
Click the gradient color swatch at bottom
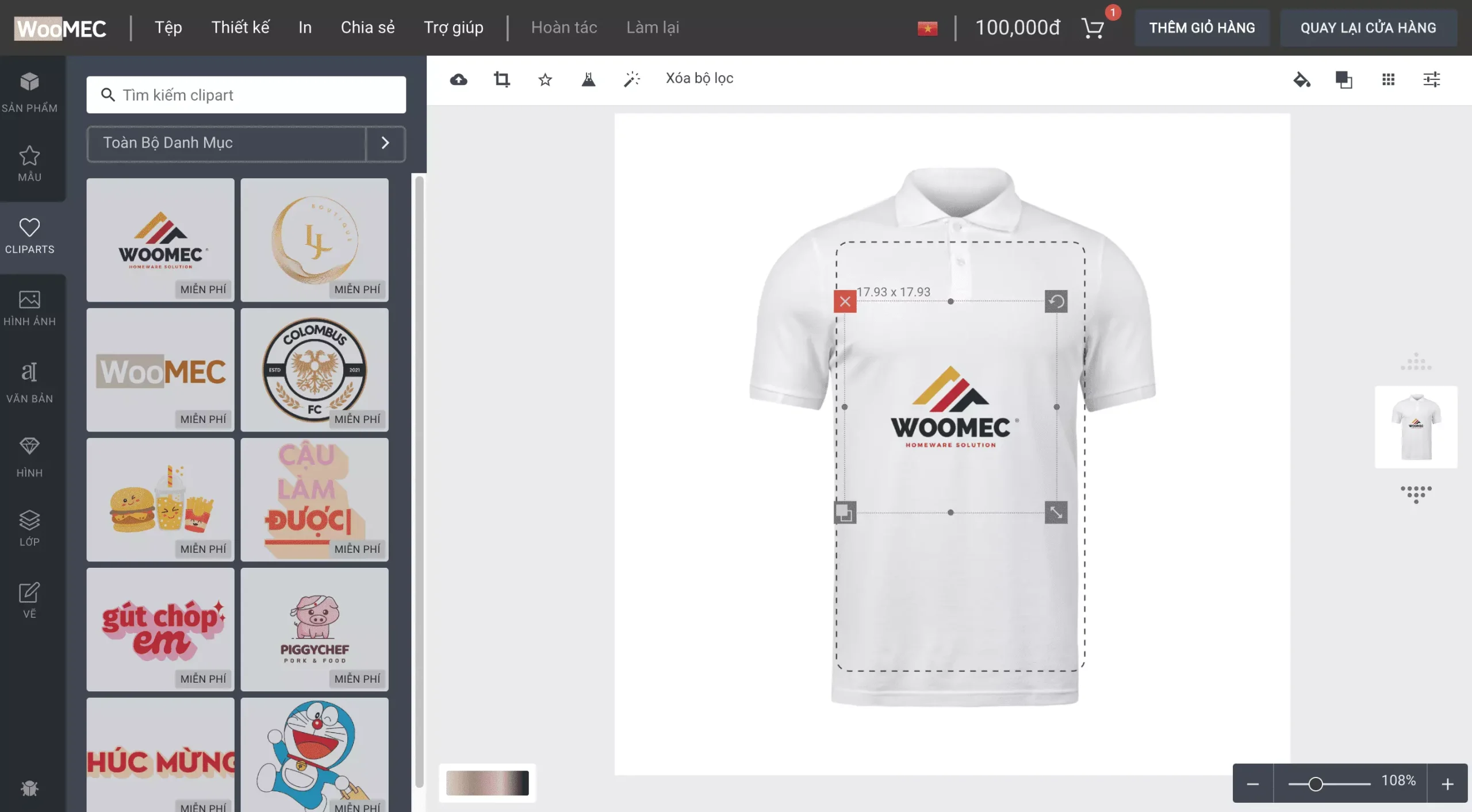click(x=487, y=783)
